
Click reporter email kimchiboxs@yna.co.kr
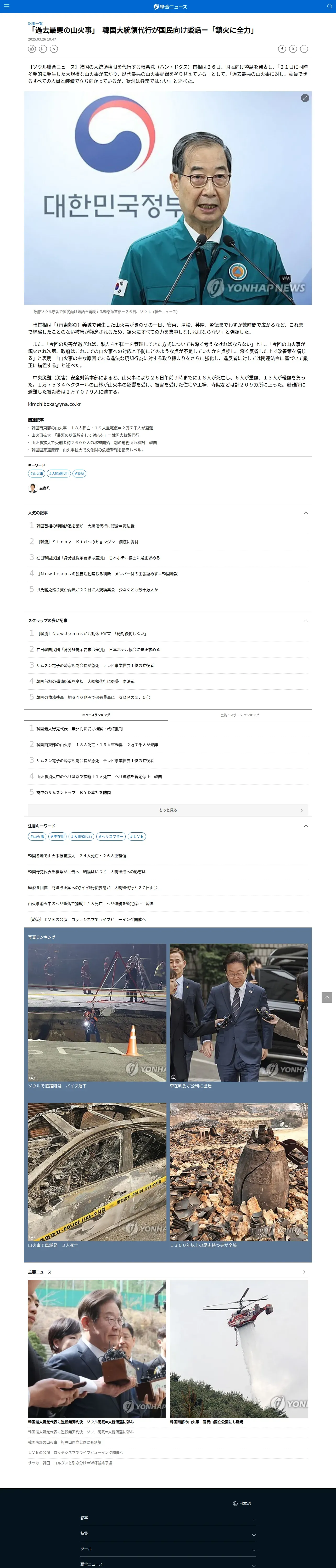click(x=54, y=404)
